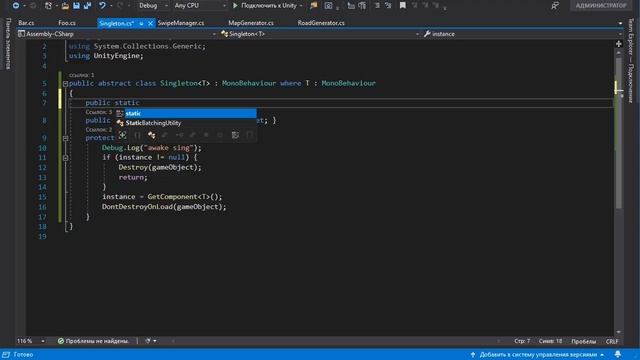Viewport: 640px width, 360px height.
Task: Click the navigate backward arrow icon
Action: click(16, 6)
